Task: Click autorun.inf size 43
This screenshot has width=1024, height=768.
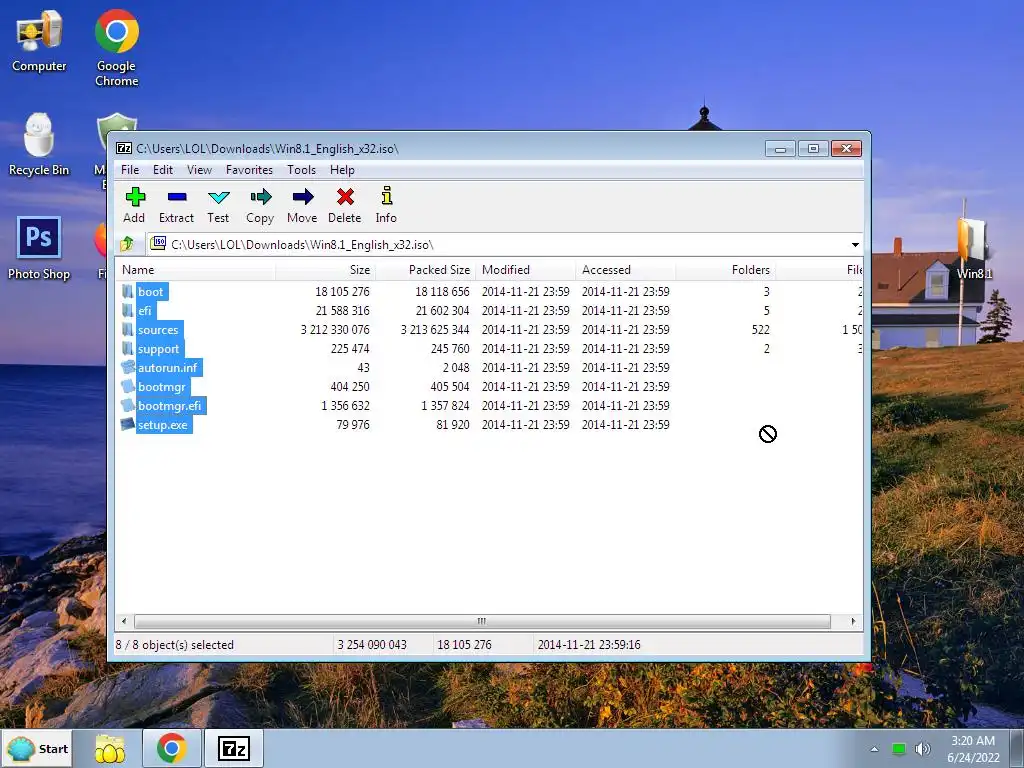Action: [x=363, y=367]
